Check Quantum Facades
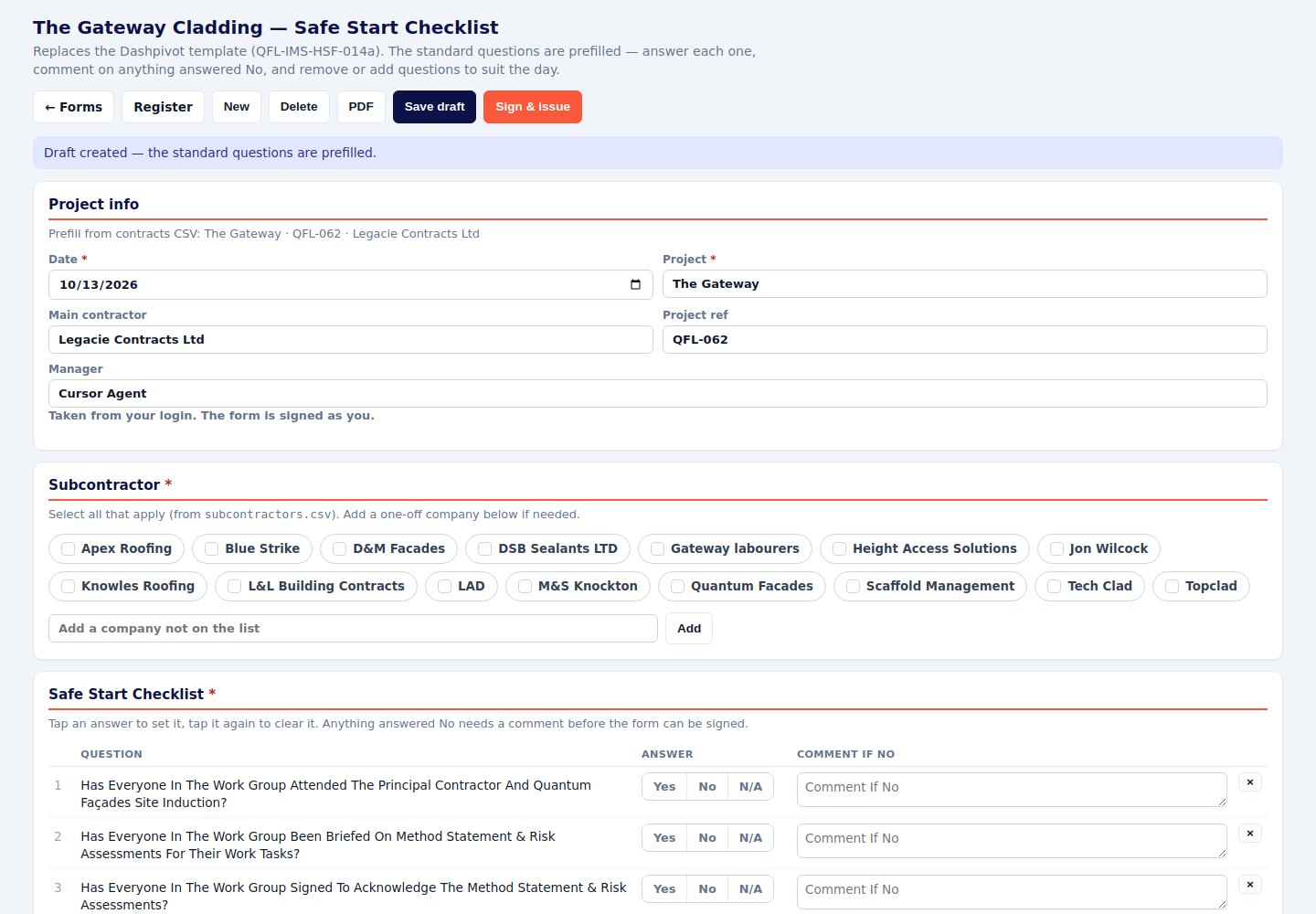1316x914 pixels. 678,586
